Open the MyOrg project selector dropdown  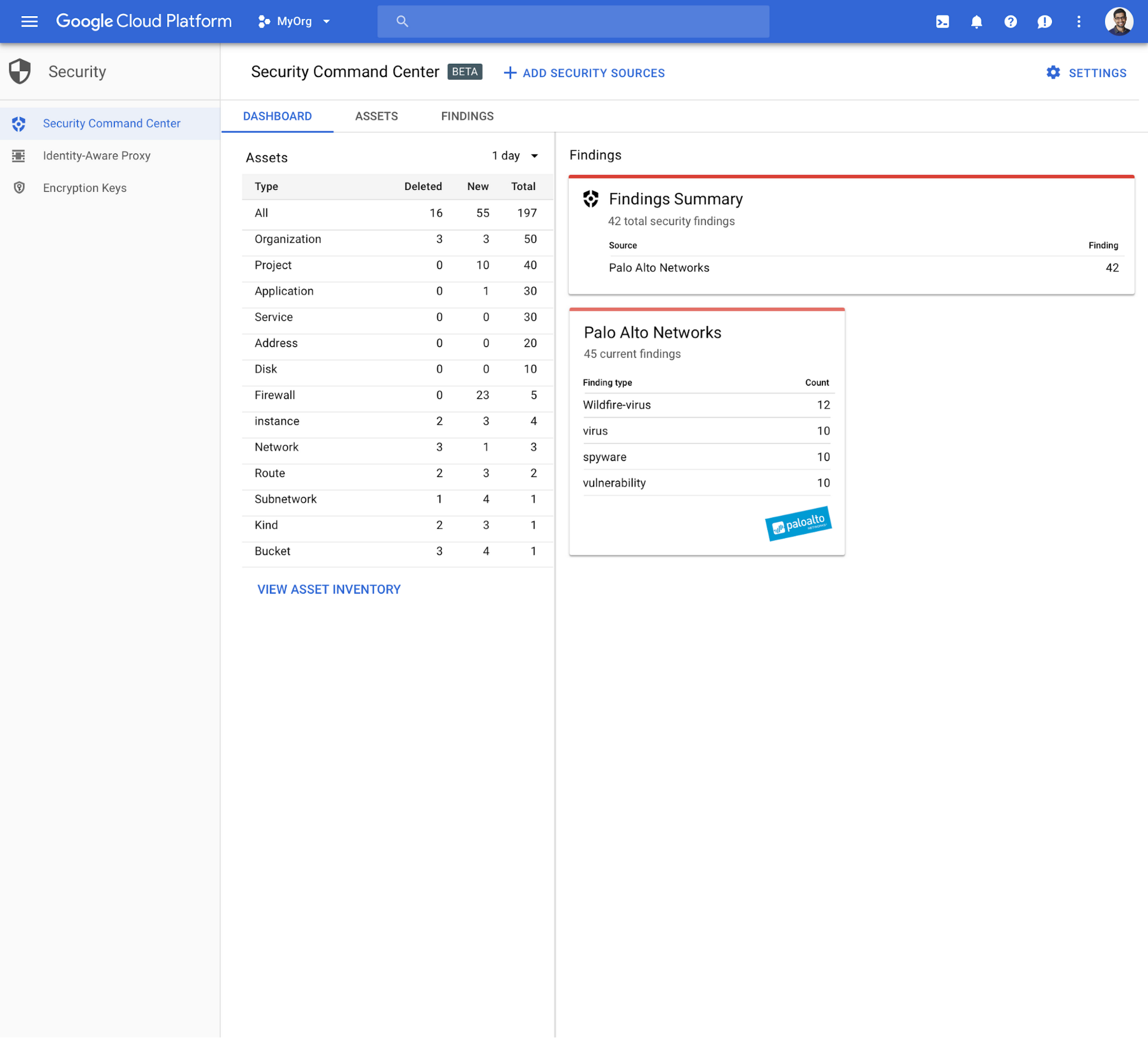294,21
